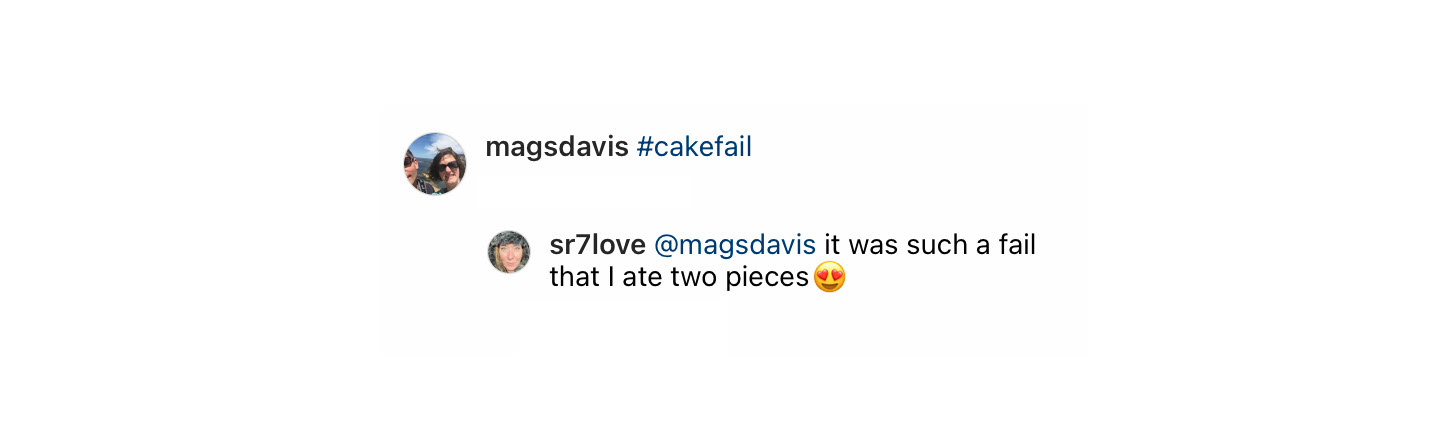Open the #cakefail hashtag
The height and width of the screenshot is (432, 1440).
click(694, 147)
